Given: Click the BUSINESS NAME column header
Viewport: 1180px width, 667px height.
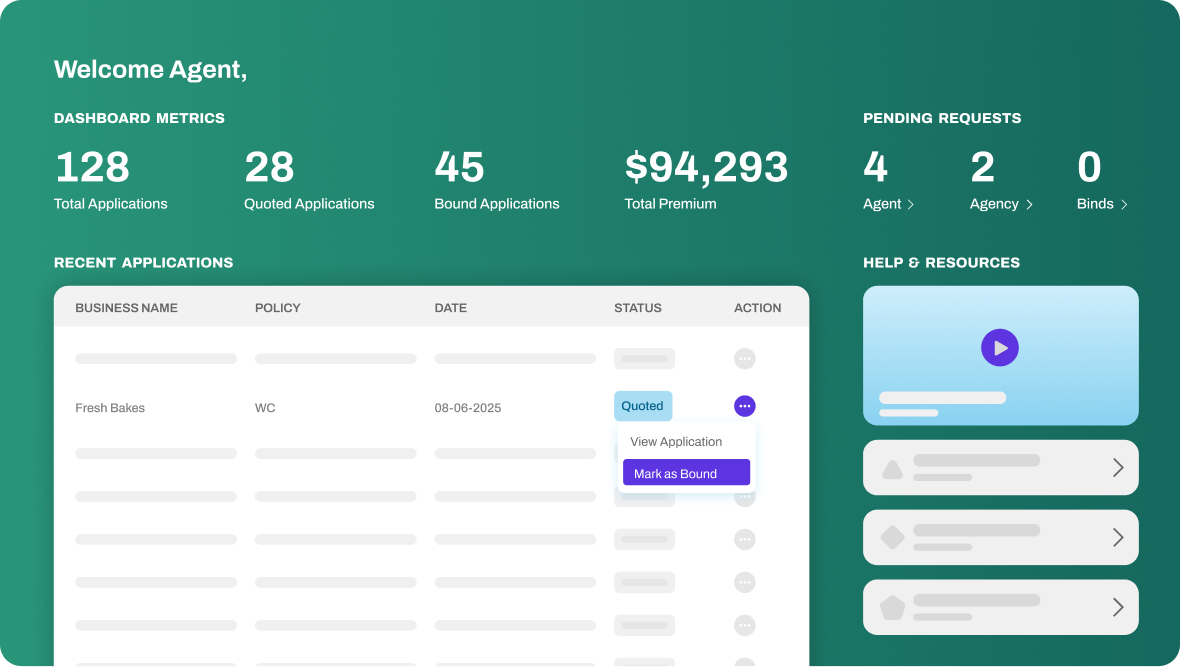Looking at the screenshot, I should (126, 308).
